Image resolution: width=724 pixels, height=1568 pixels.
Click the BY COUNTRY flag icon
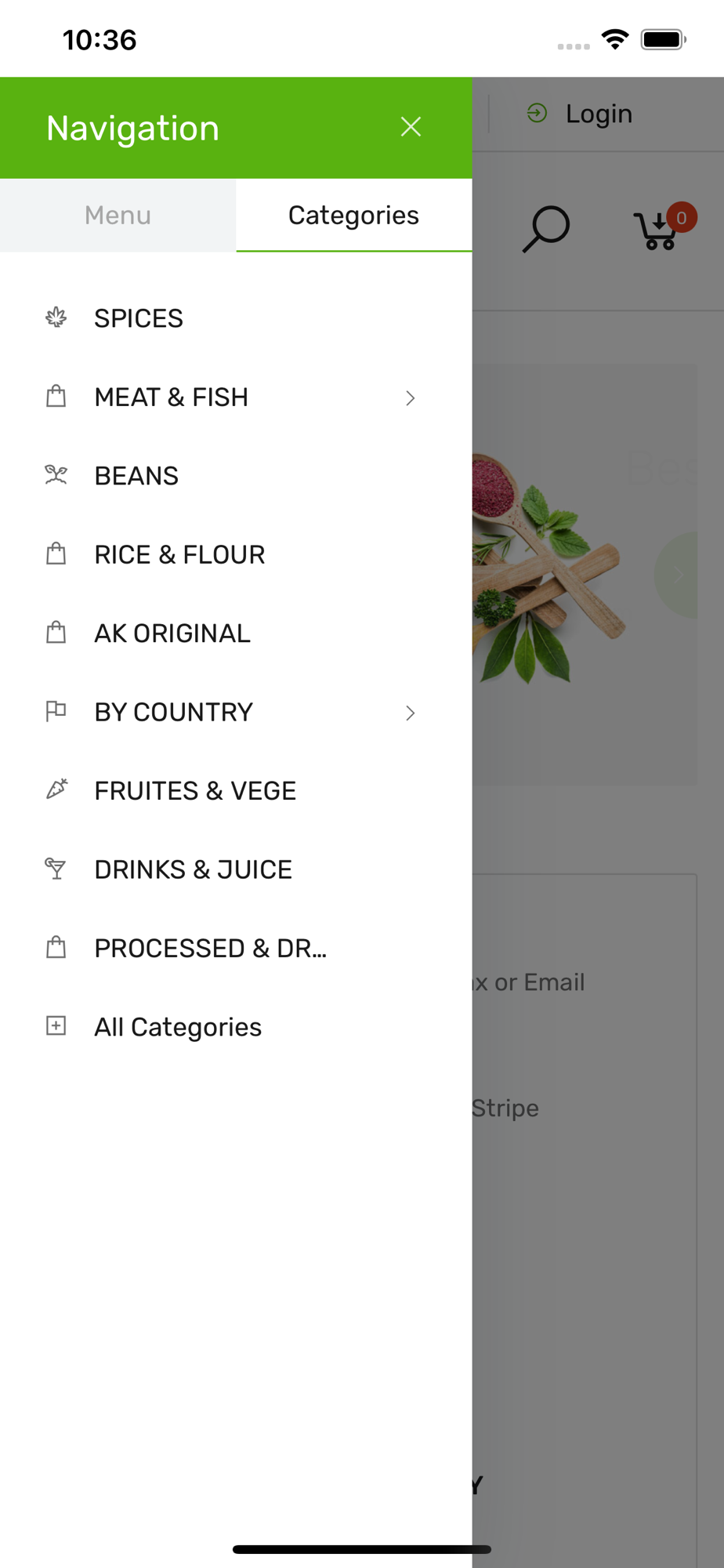(56, 711)
